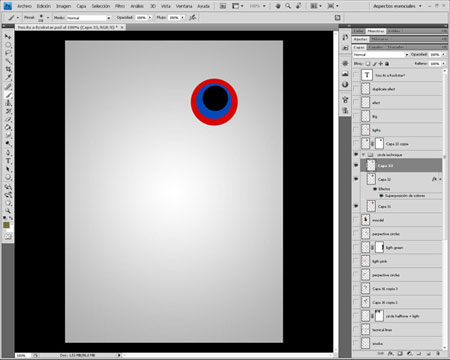This screenshot has height=360, width=450.
Task: Open the History panel icon in dock
Action: 345,37
